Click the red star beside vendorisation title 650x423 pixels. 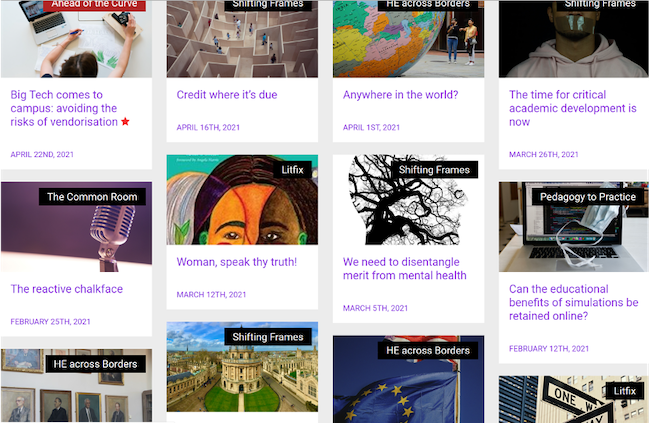125,122
